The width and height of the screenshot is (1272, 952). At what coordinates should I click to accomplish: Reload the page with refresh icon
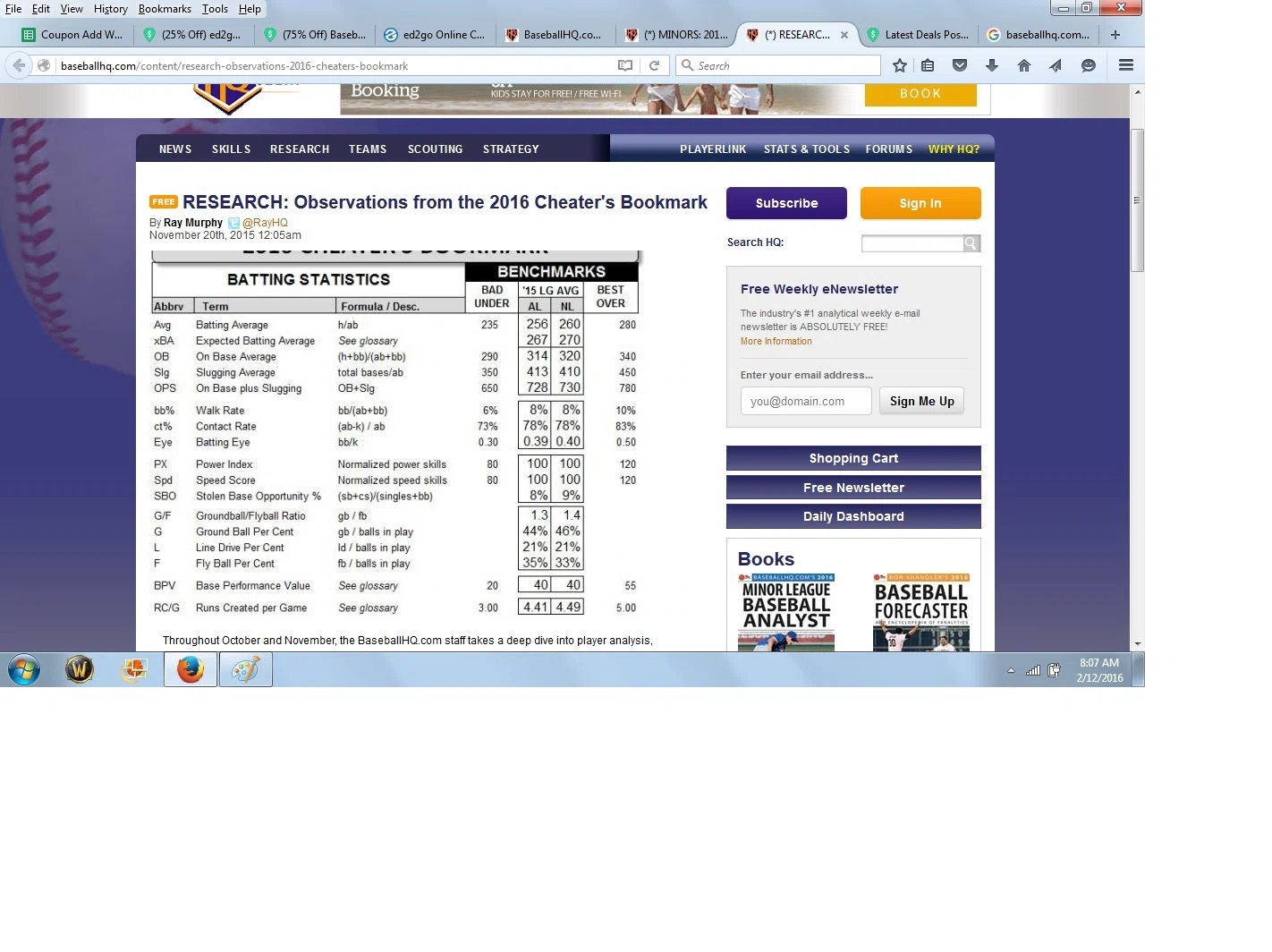(655, 65)
